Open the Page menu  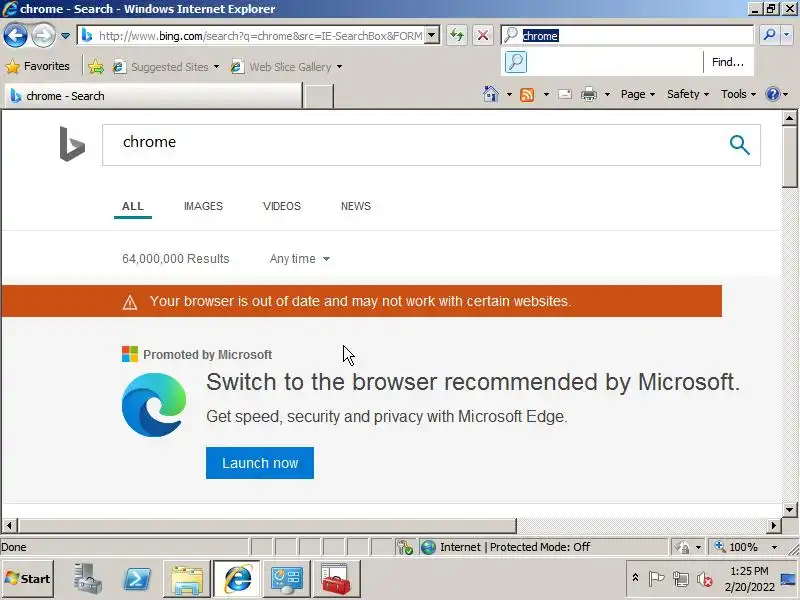pyautogui.click(x=638, y=94)
